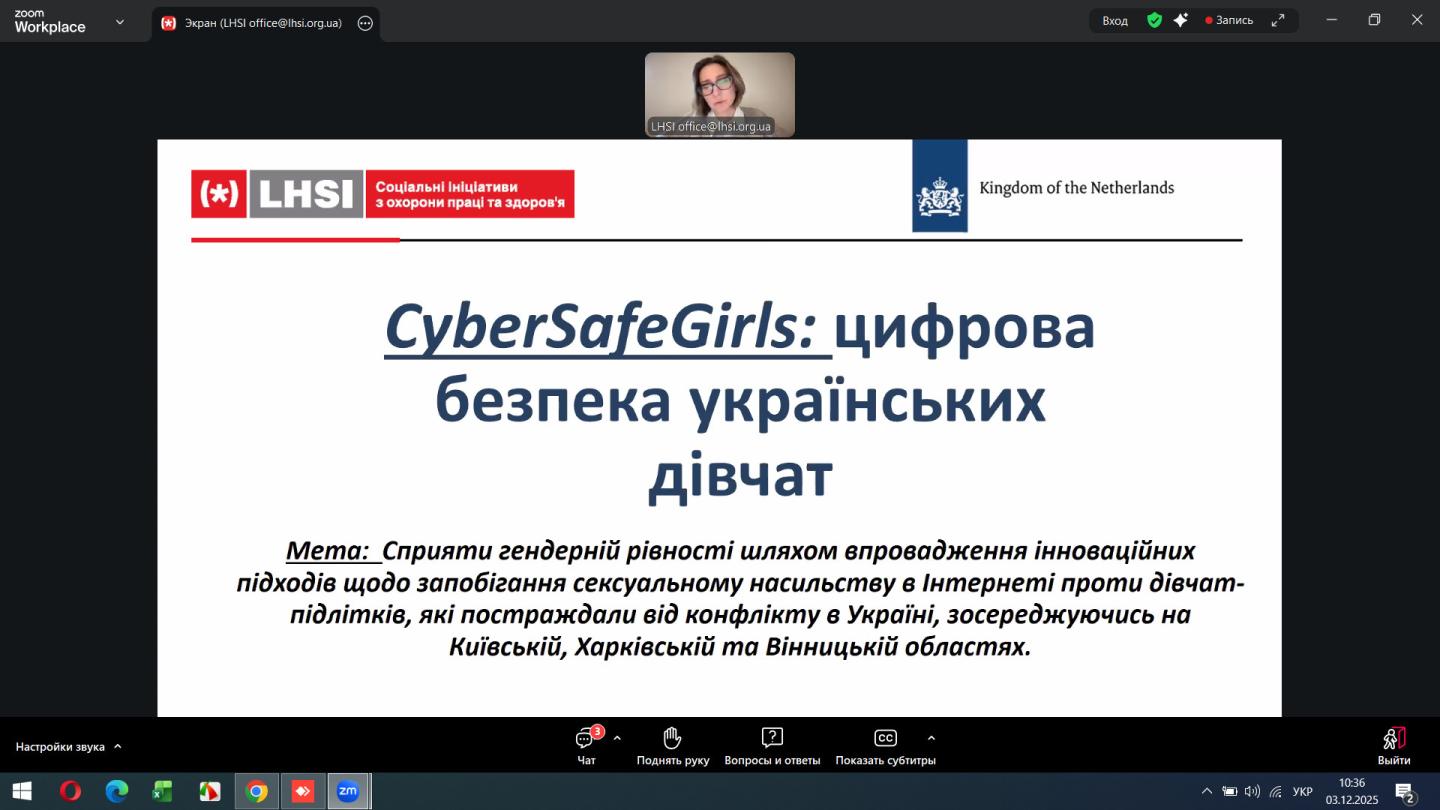Viewport: 1440px width, 810px height.
Task: Open the more options ellipsis on screen tab
Action: [365, 23]
